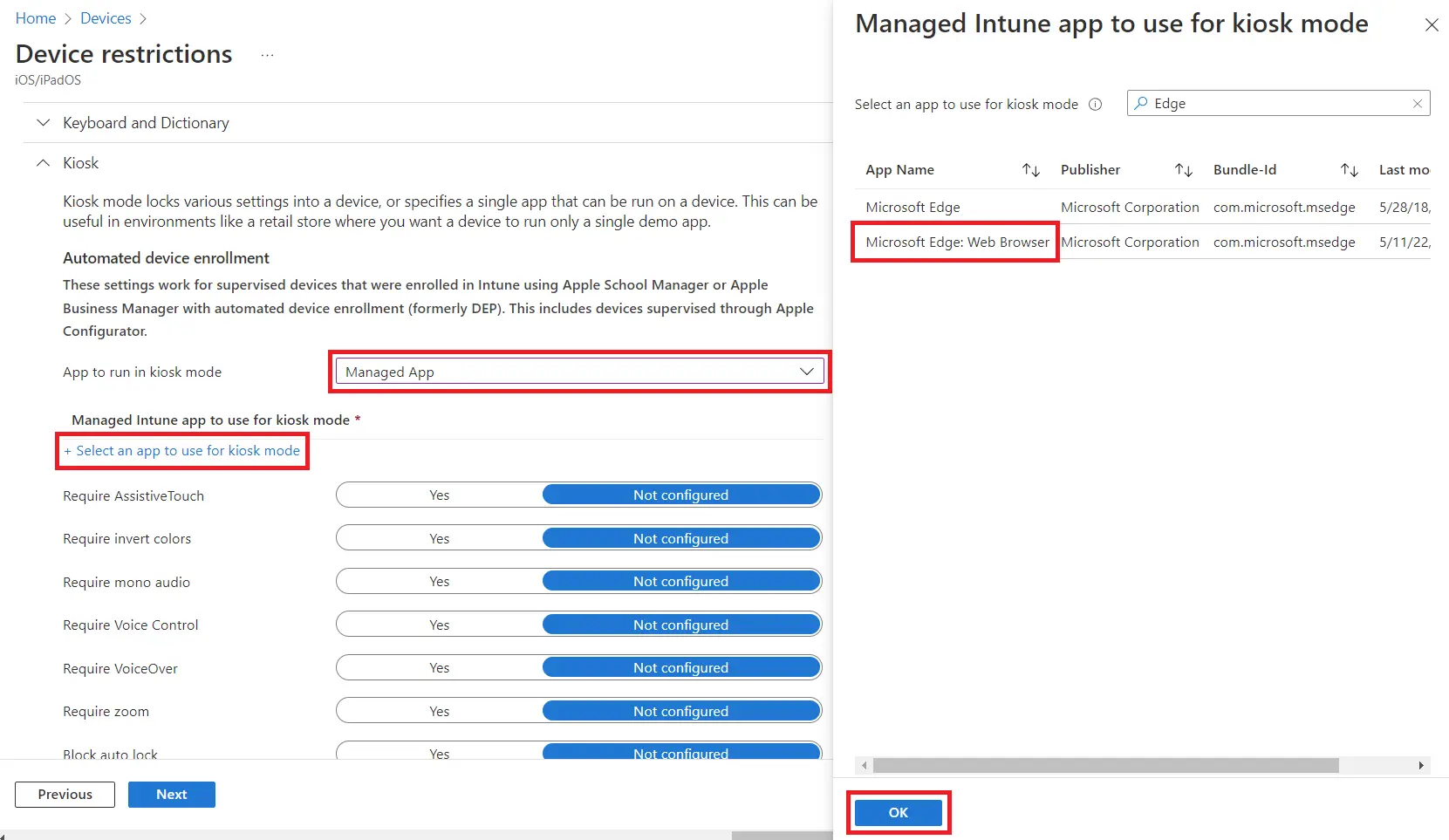Close the Managed Intune app panel
1449x840 pixels.
[x=1432, y=25]
